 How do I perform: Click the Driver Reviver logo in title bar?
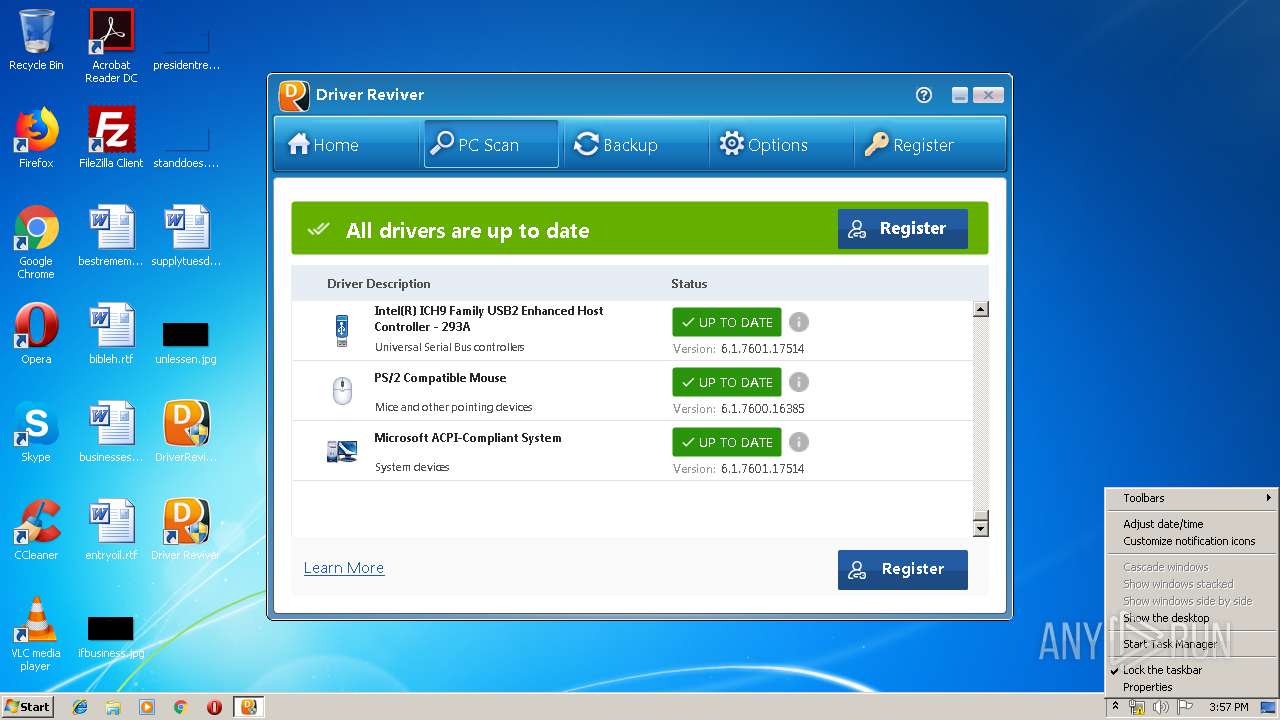pos(294,95)
